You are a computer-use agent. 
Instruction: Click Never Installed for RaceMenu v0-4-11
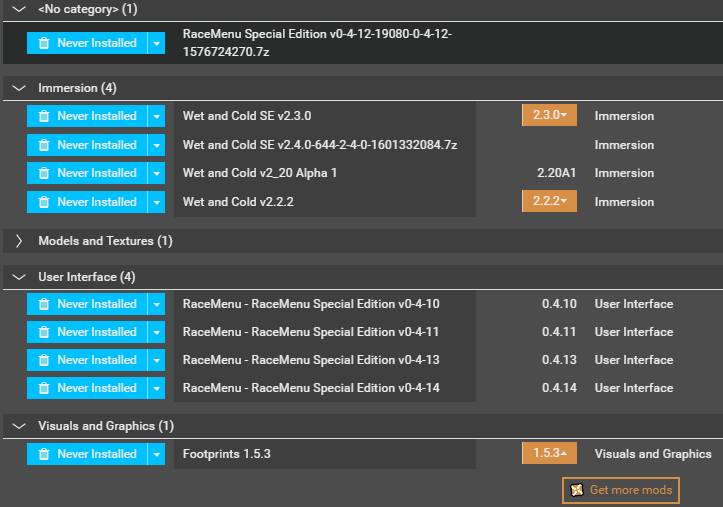coord(87,332)
